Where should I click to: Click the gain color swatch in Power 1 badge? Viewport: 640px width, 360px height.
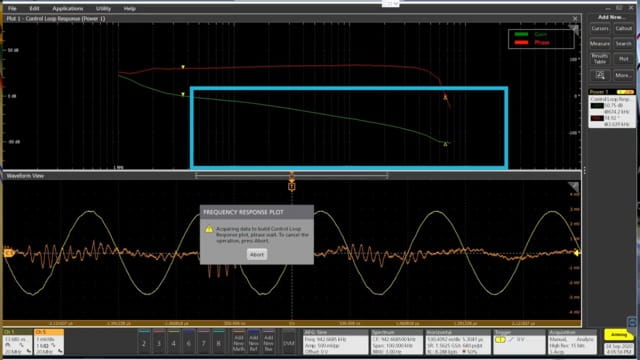pyautogui.click(x=597, y=106)
